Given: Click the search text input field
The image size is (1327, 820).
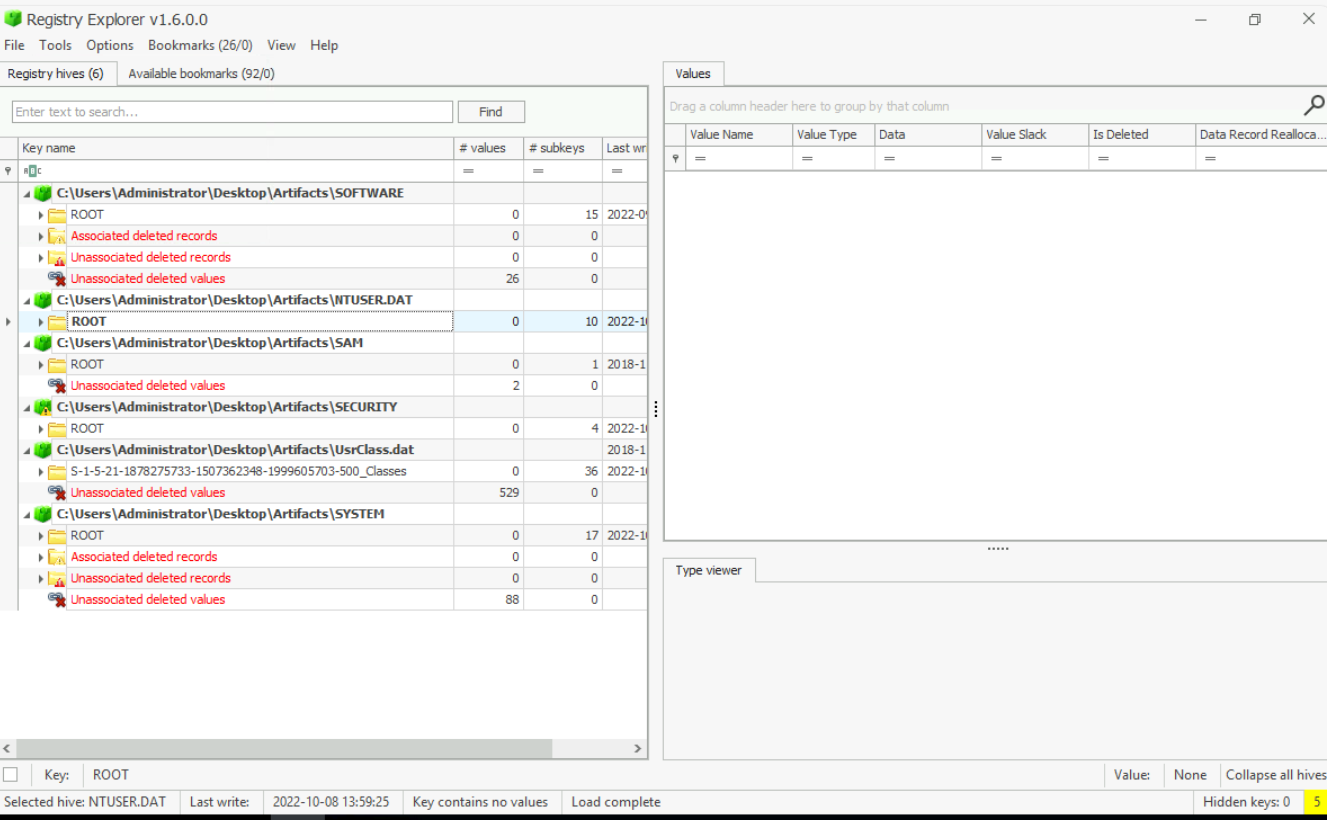Looking at the screenshot, I should [x=232, y=112].
